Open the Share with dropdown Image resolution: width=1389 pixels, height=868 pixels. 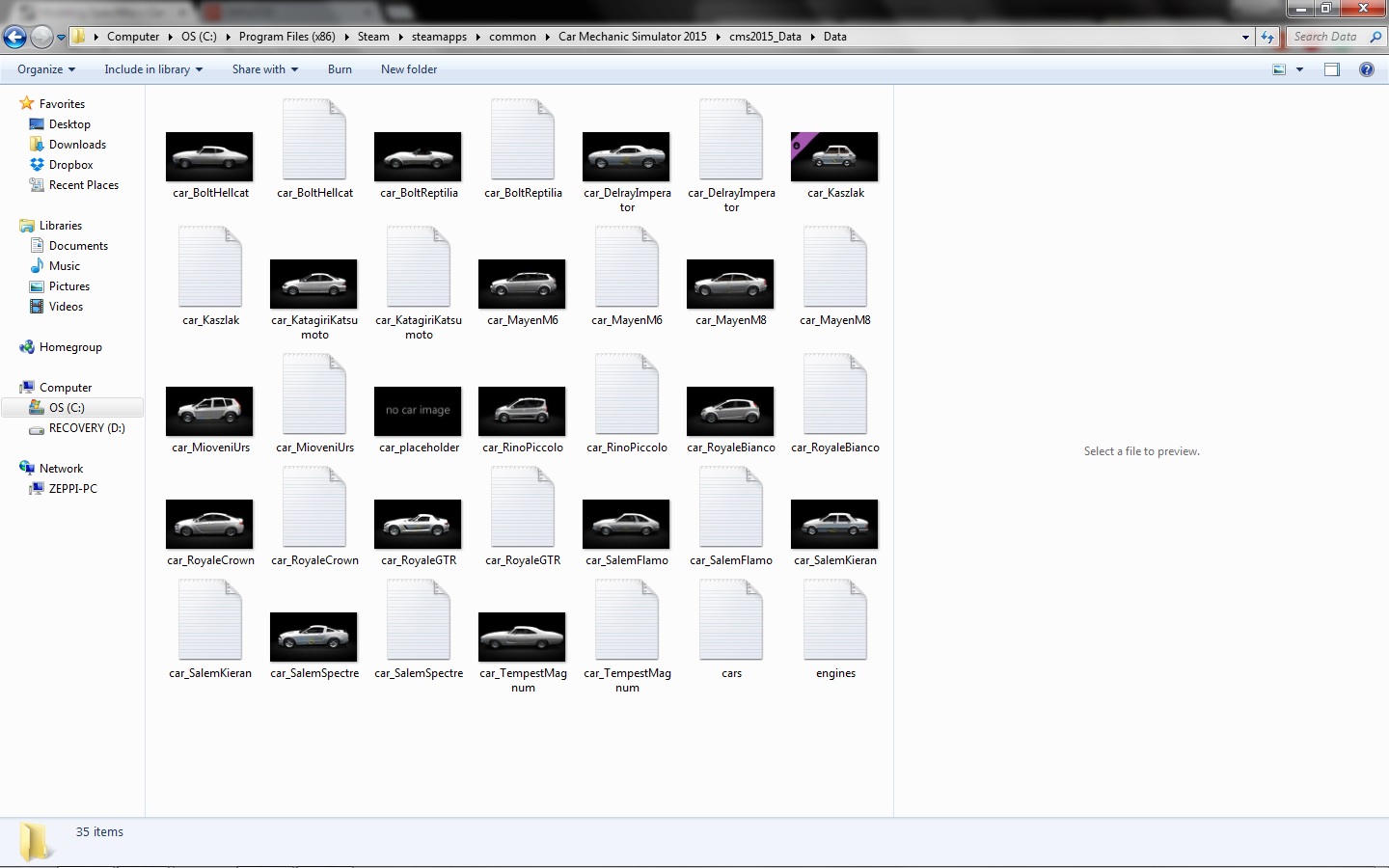point(265,69)
